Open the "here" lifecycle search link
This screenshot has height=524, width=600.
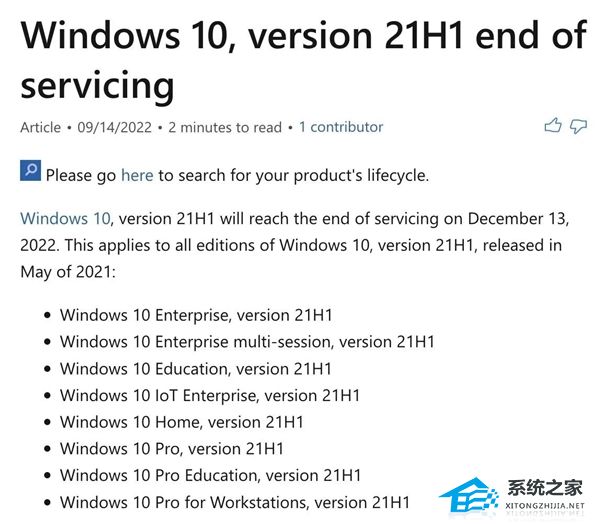click(x=137, y=175)
